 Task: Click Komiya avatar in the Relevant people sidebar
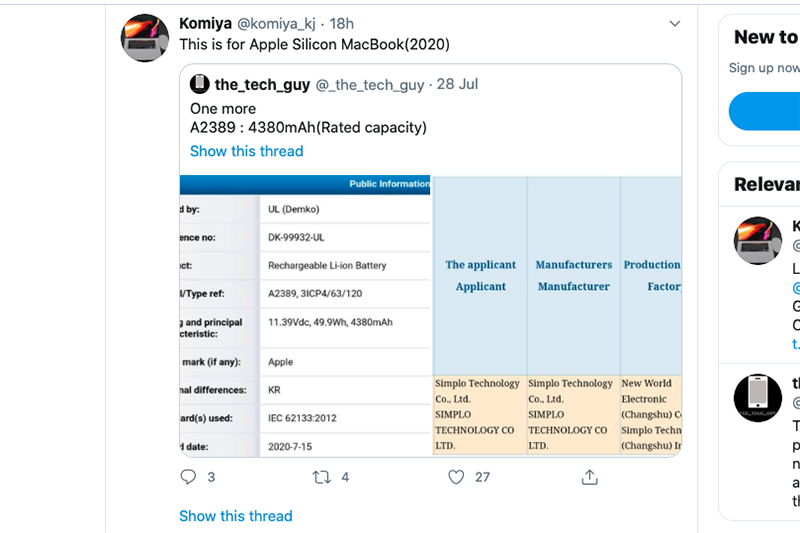pos(758,240)
